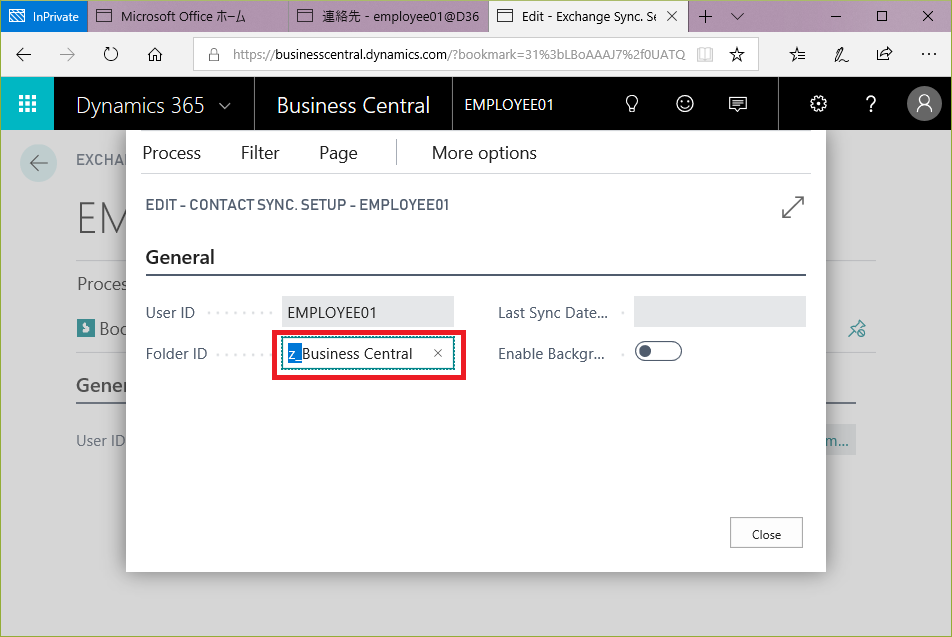Image resolution: width=952 pixels, height=637 pixels.
Task: Click the help question mark icon
Action: [x=871, y=104]
